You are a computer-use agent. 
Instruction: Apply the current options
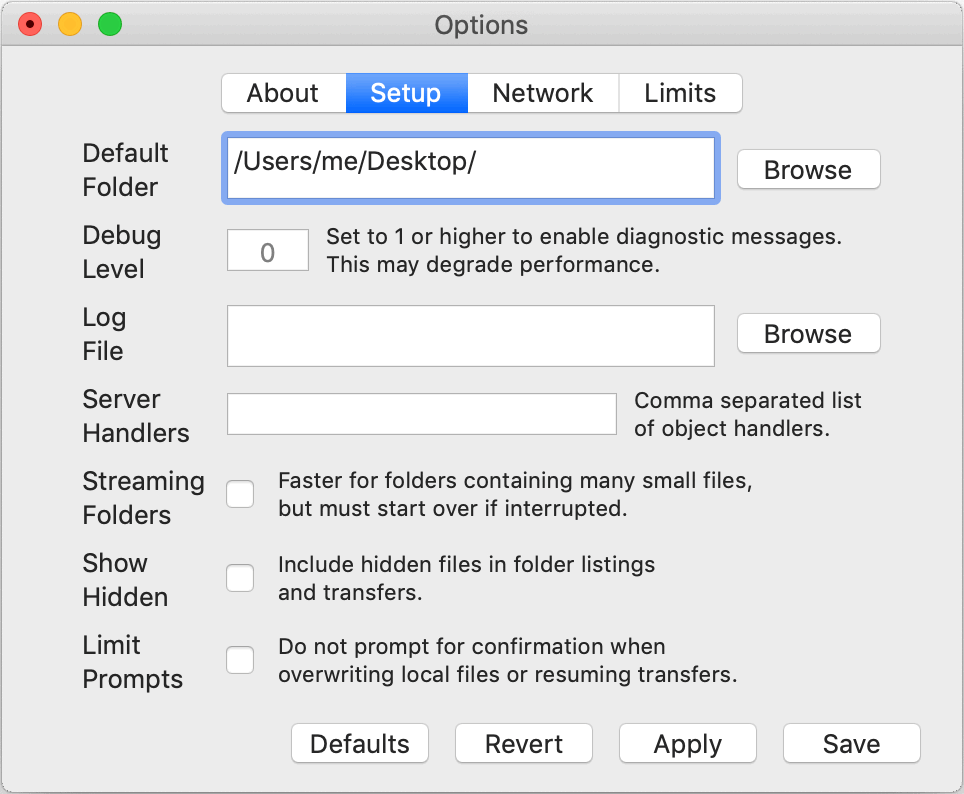[x=687, y=744]
